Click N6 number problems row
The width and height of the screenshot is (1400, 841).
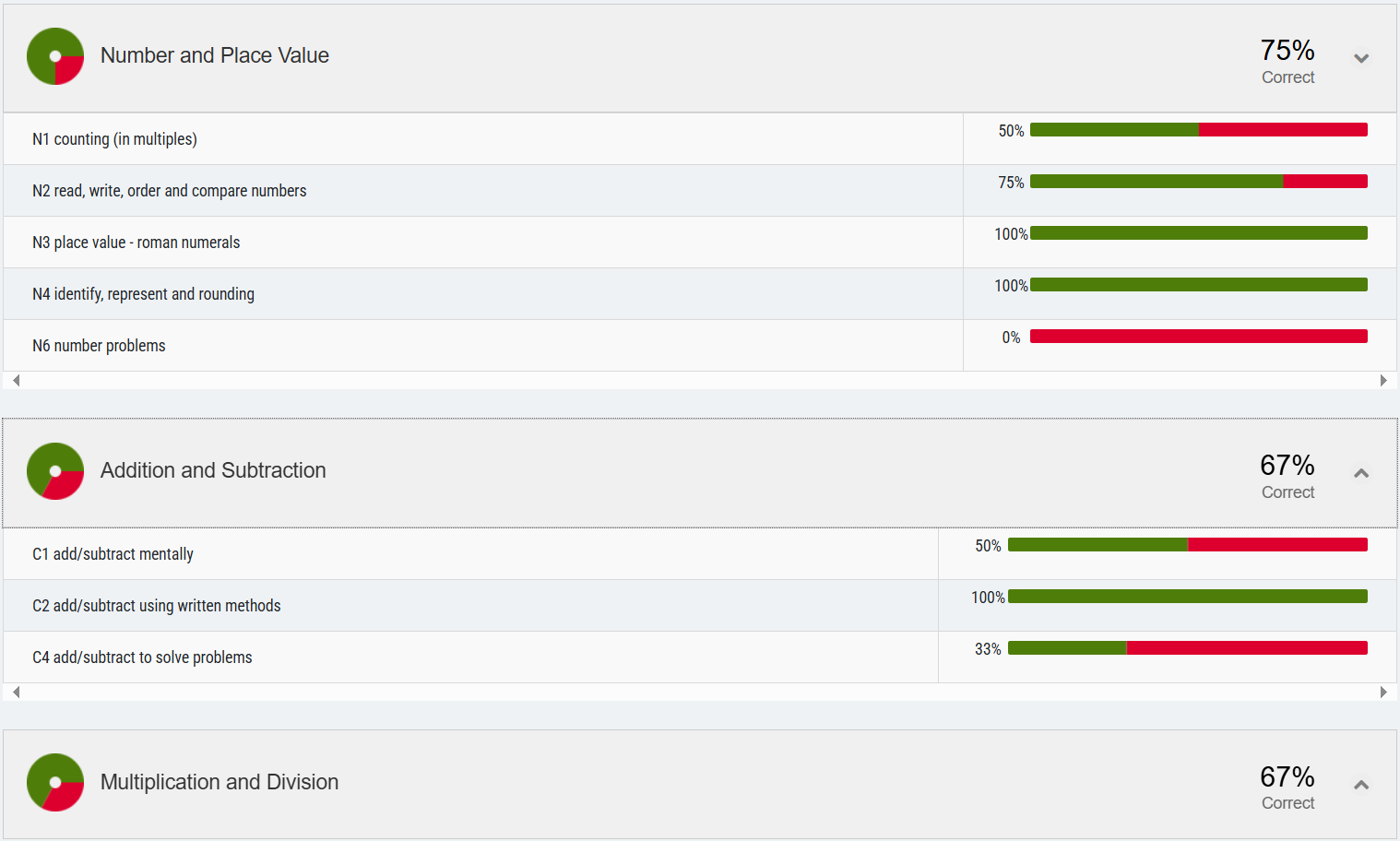pyautogui.click(x=99, y=346)
